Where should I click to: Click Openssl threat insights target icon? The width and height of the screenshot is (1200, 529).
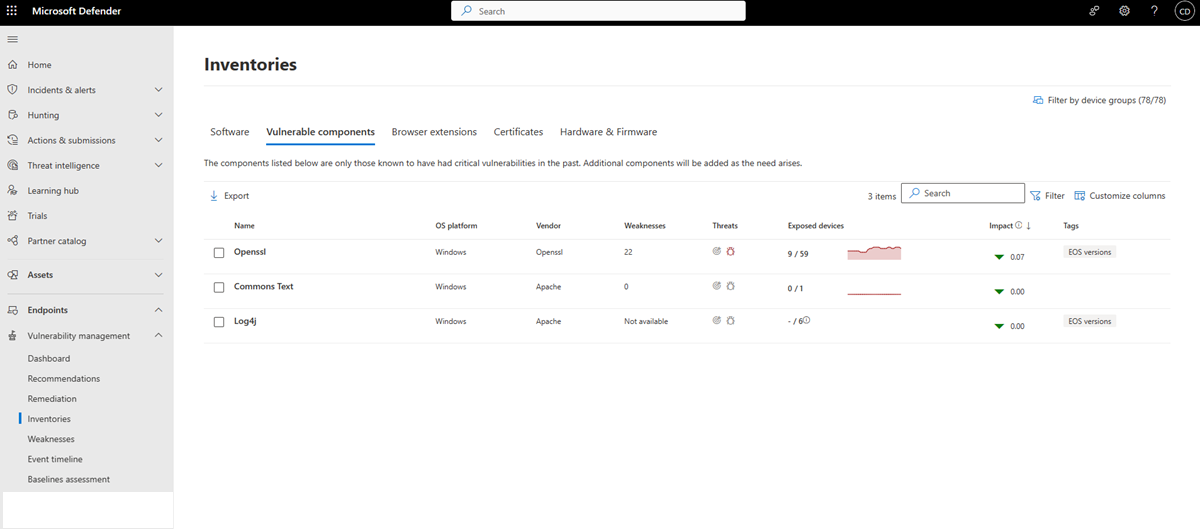[717, 252]
